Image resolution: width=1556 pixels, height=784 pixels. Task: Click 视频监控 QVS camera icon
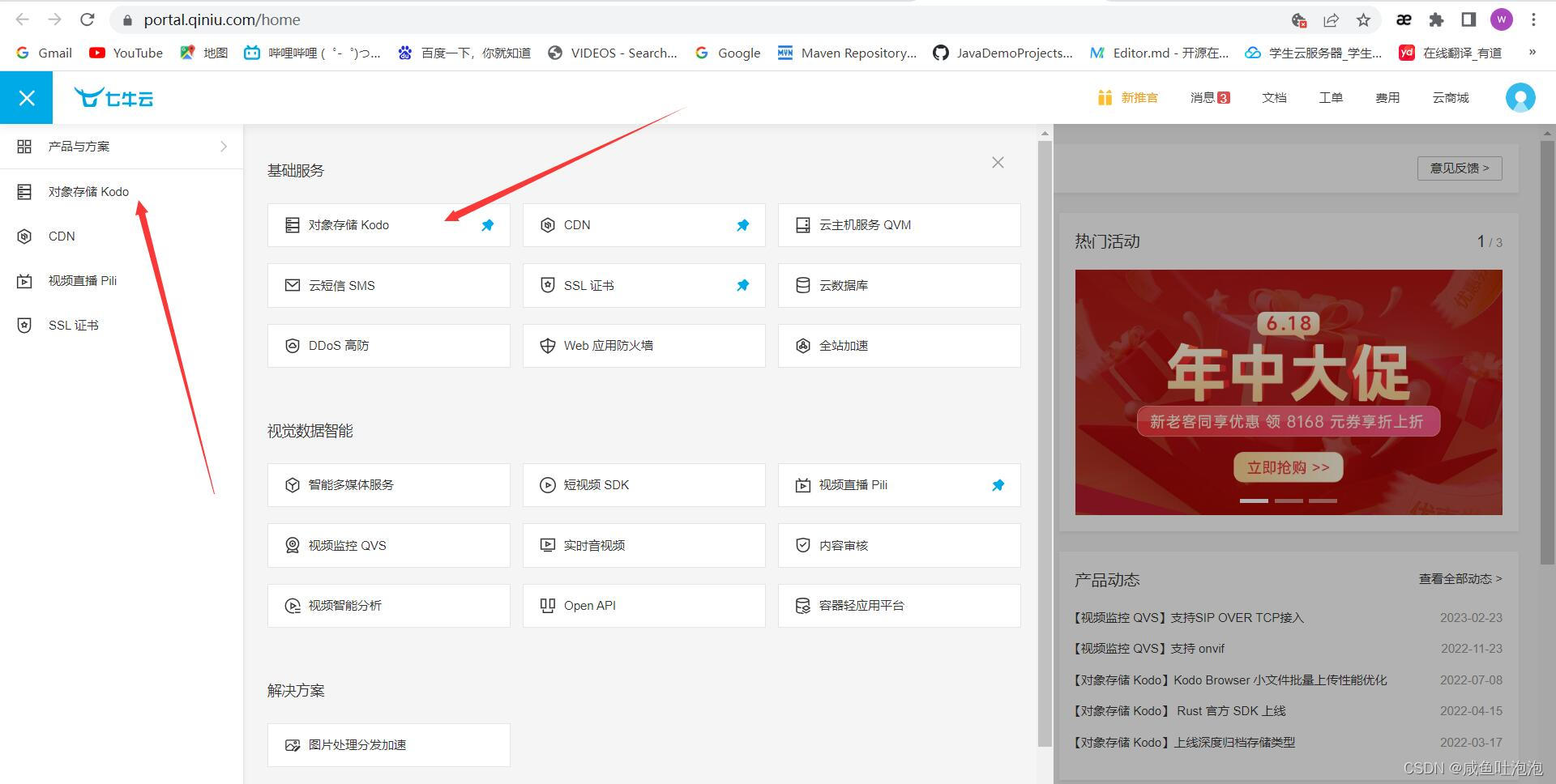[x=293, y=546]
